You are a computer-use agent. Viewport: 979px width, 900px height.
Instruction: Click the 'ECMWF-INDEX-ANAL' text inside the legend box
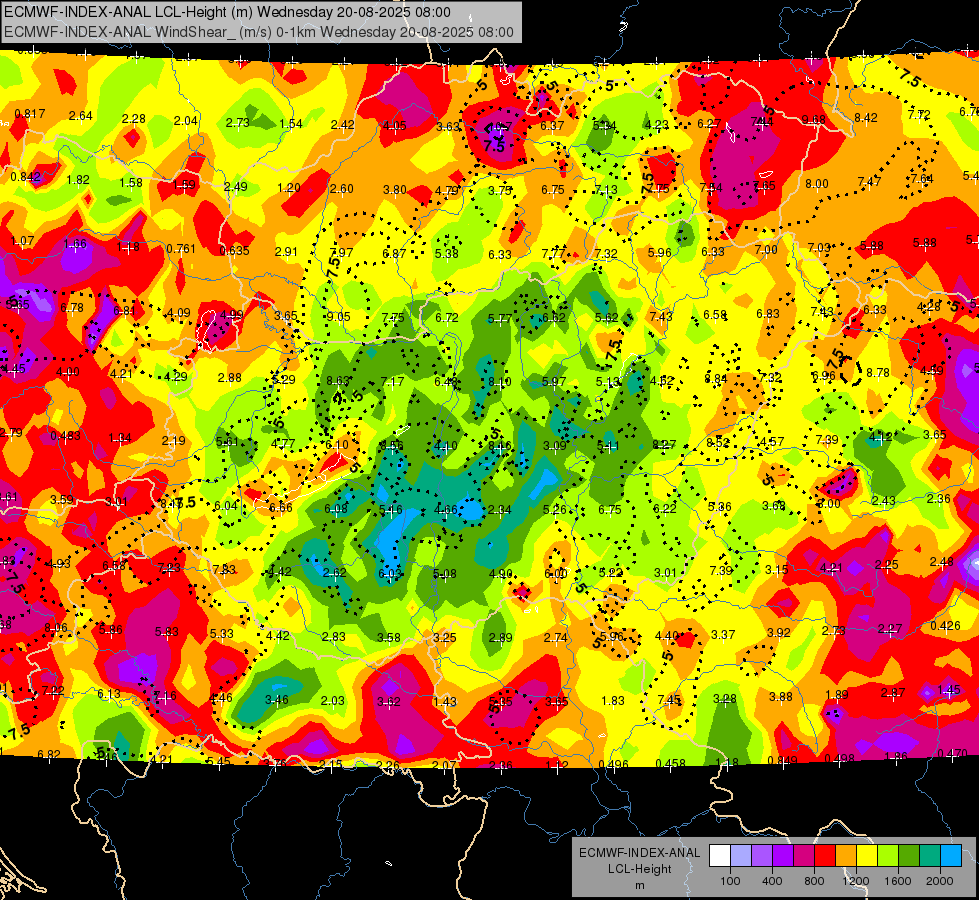(x=639, y=853)
